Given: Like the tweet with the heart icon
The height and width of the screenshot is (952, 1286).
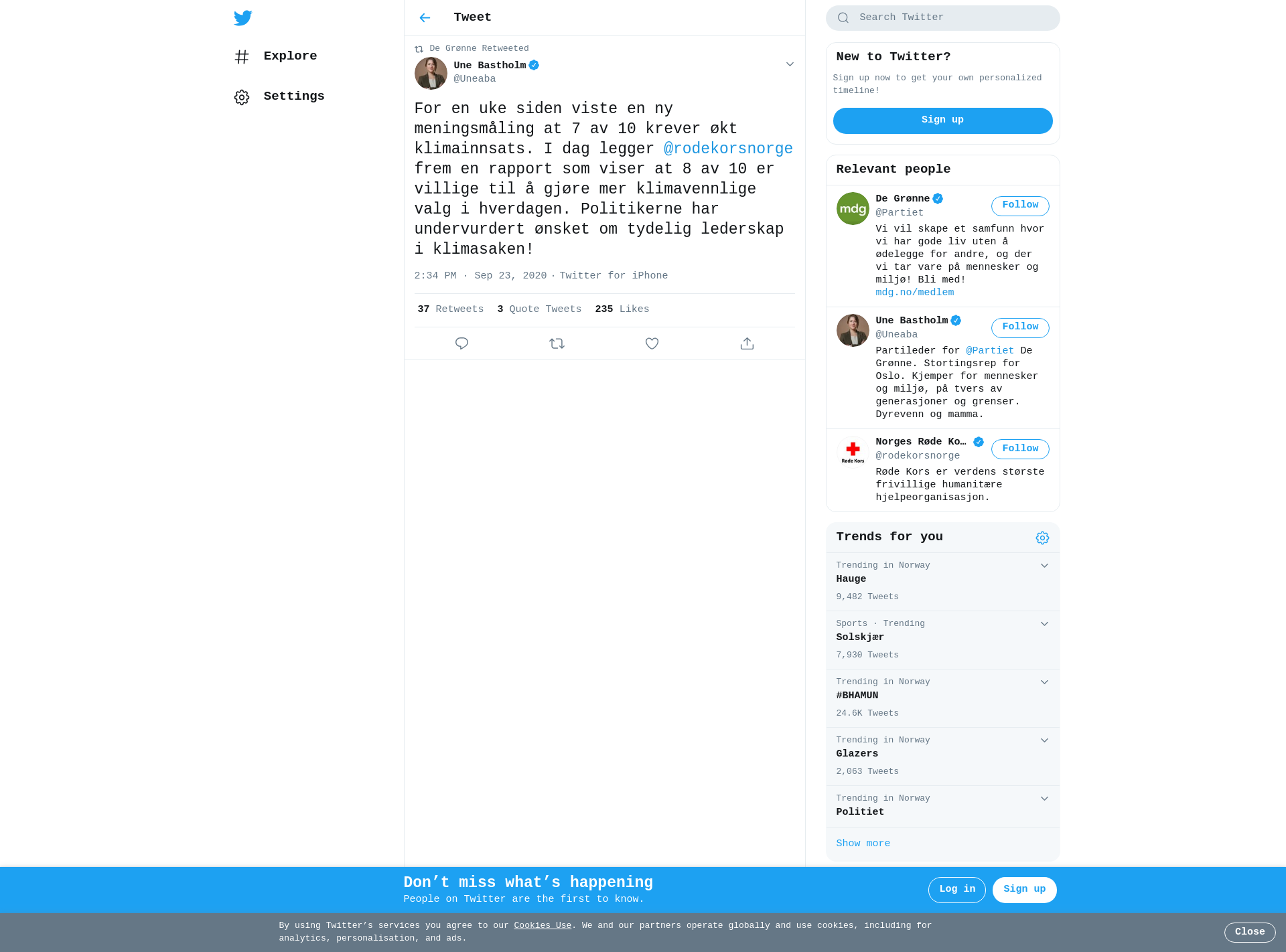Looking at the screenshot, I should coord(652,343).
